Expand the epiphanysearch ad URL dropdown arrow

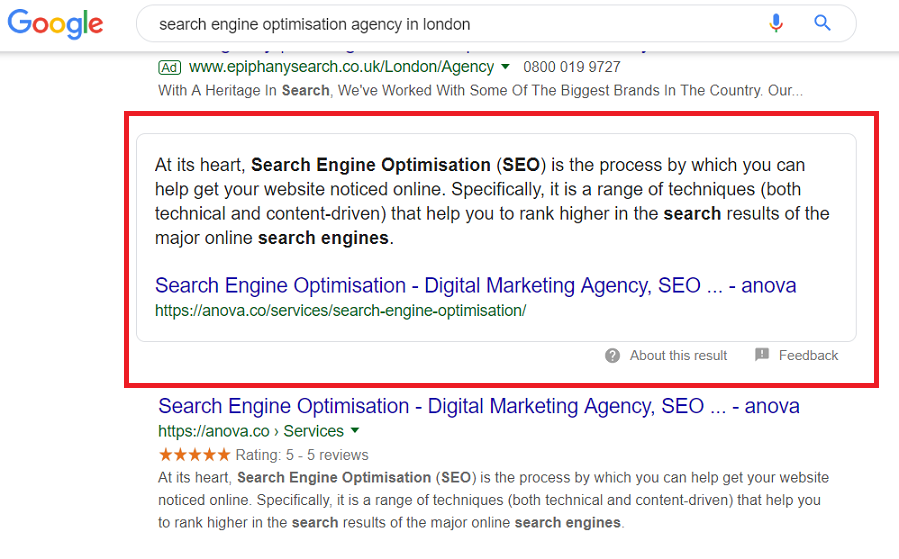(x=505, y=67)
